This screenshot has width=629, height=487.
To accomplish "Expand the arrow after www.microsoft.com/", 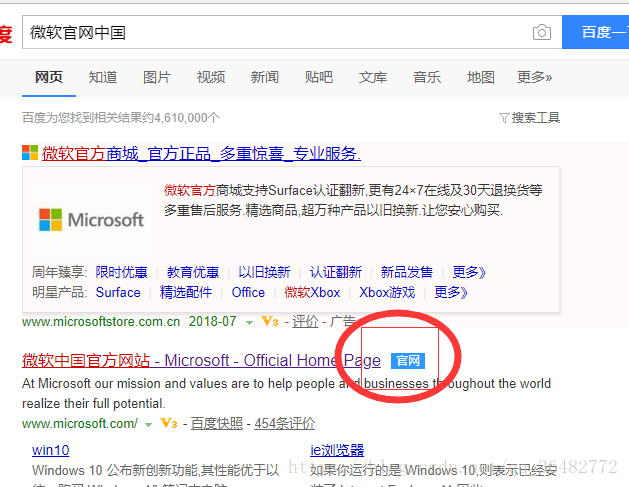I will tap(148, 425).
